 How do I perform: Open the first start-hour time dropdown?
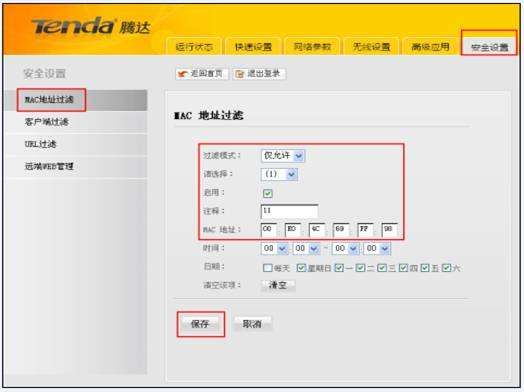pos(274,248)
